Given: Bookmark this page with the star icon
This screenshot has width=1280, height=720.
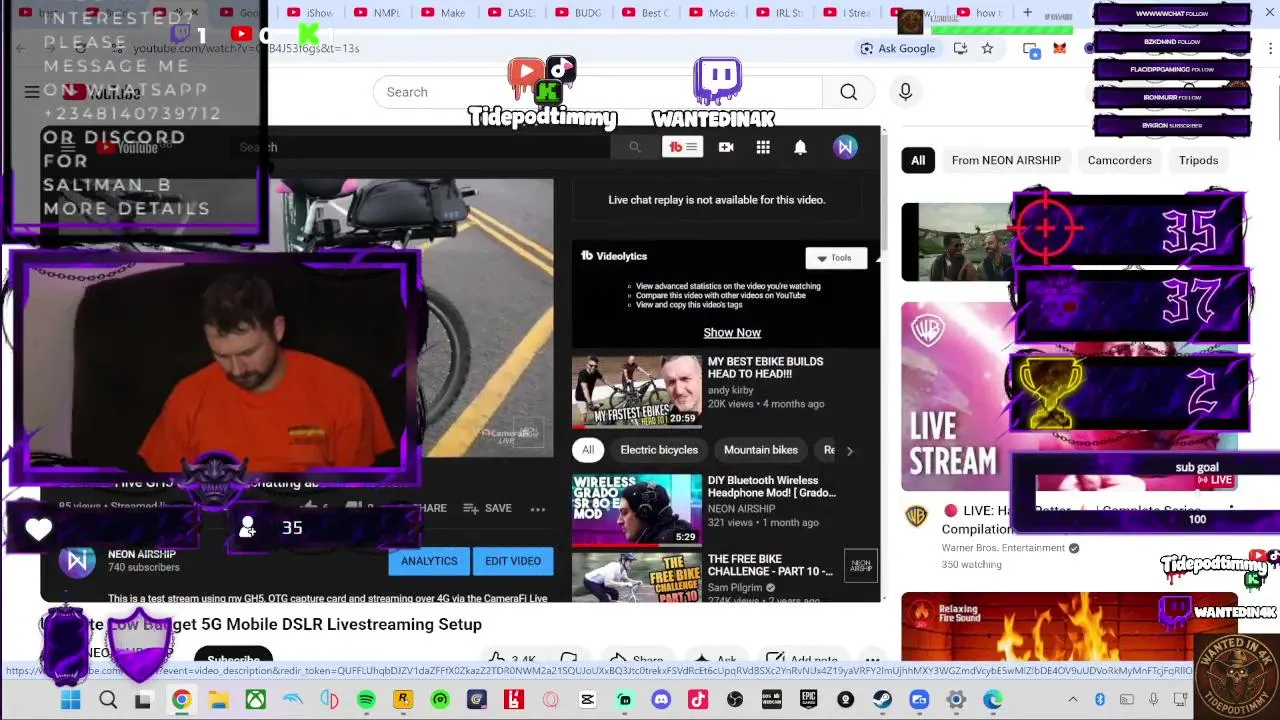Looking at the screenshot, I should 987,48.
